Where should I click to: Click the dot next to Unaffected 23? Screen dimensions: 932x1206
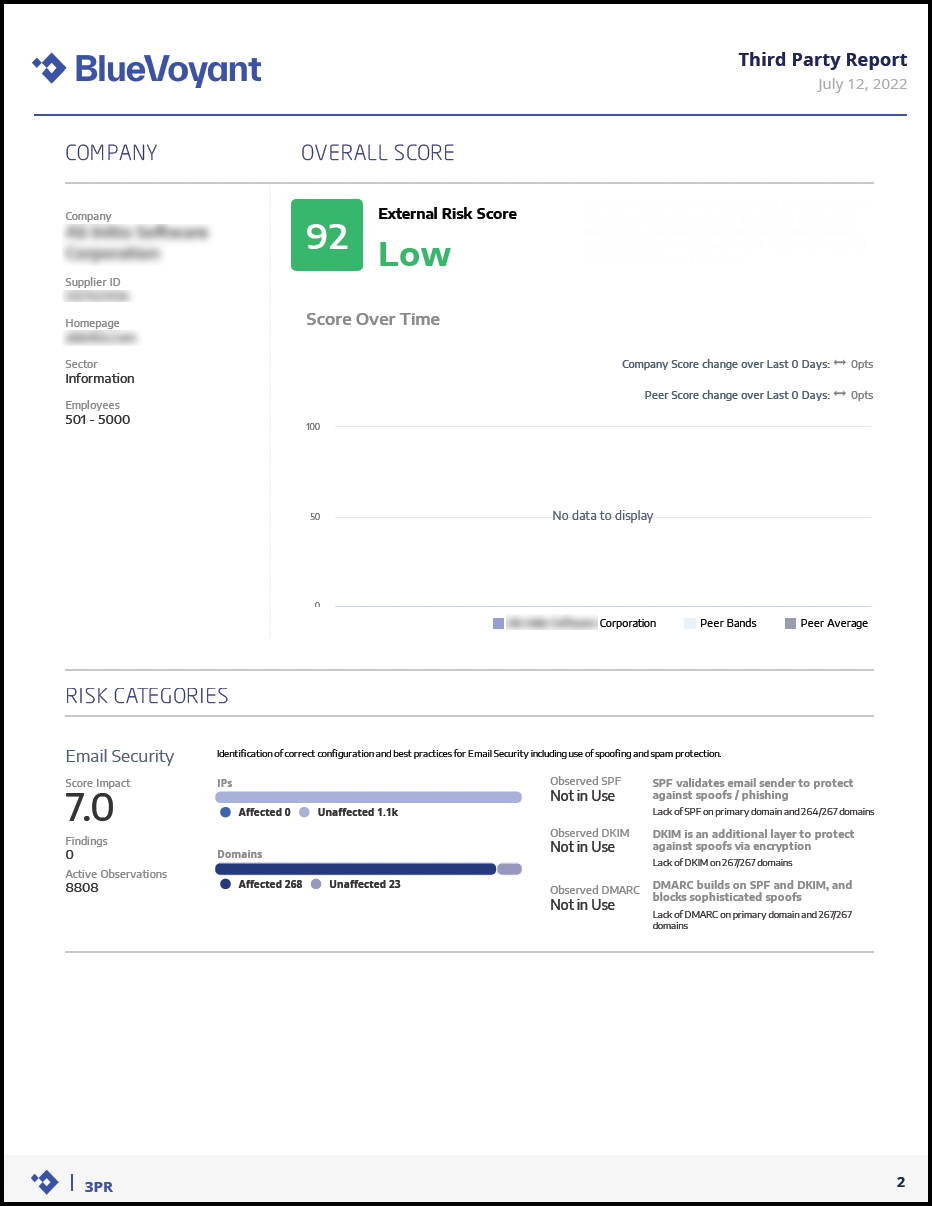tap(316, 884)
